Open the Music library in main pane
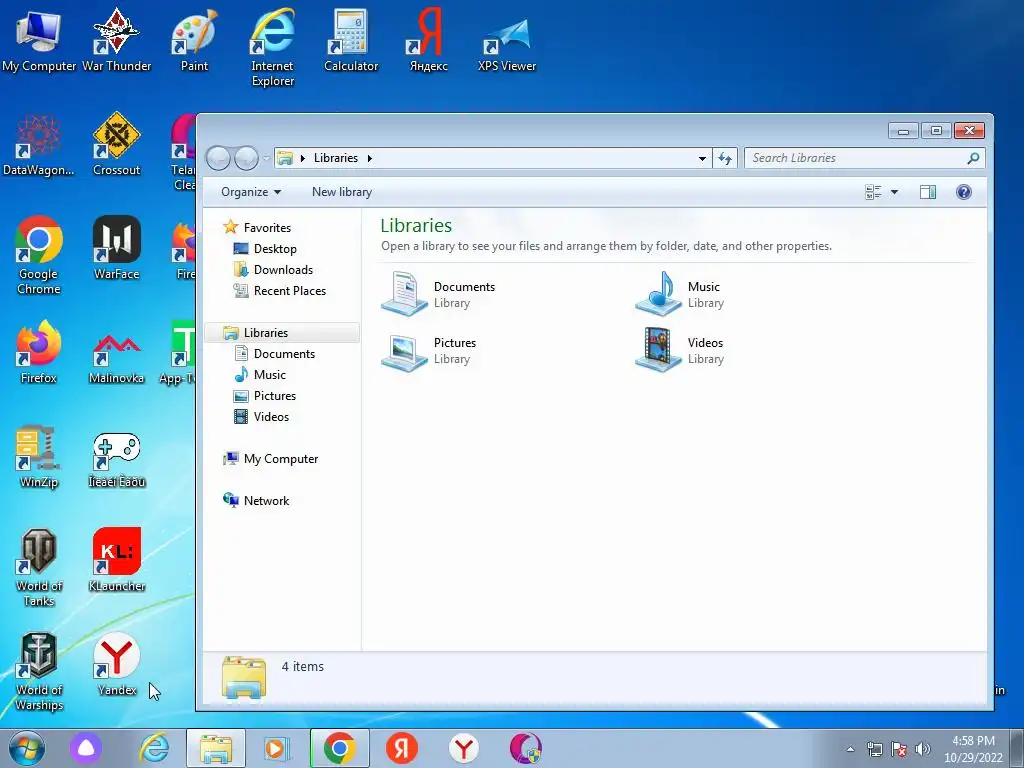Image resolution: width=1024 pixels, height=768 pixels. (x=679, y=294)
